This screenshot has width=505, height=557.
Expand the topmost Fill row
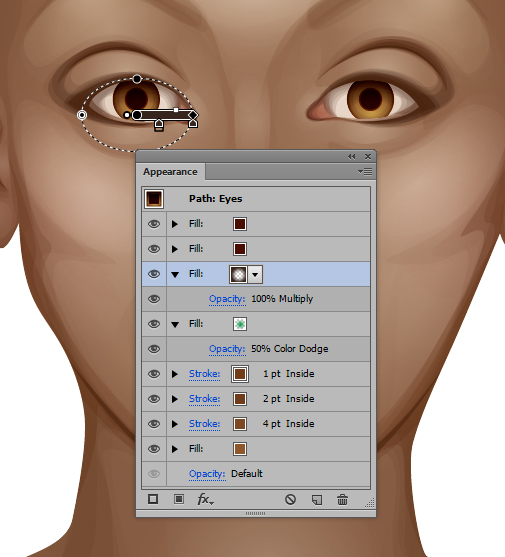coord(175,224)
